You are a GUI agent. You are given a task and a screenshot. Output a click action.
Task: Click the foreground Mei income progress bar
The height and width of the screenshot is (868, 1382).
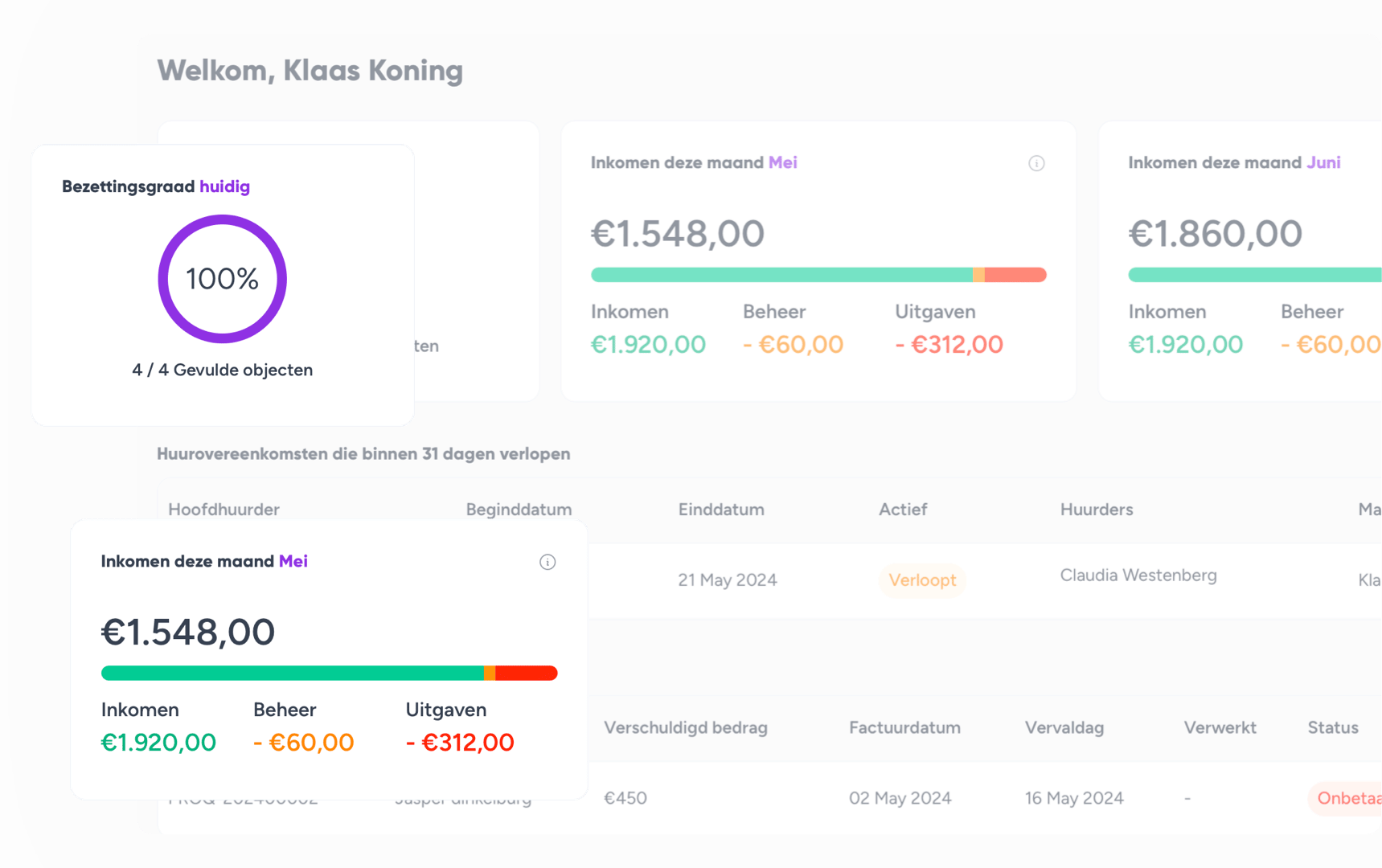click(330, 673)
